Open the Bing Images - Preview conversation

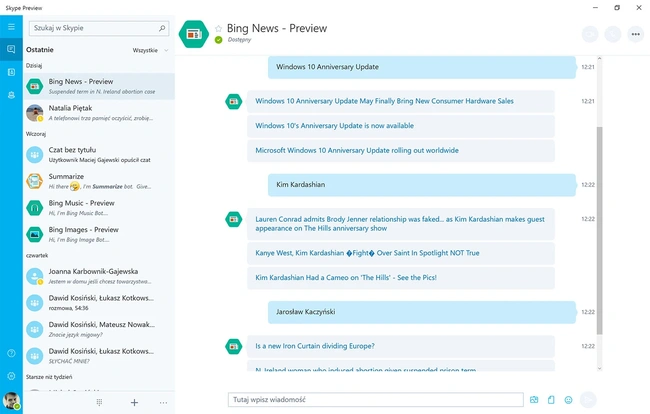pyautogui.click(x=99, y=234)
